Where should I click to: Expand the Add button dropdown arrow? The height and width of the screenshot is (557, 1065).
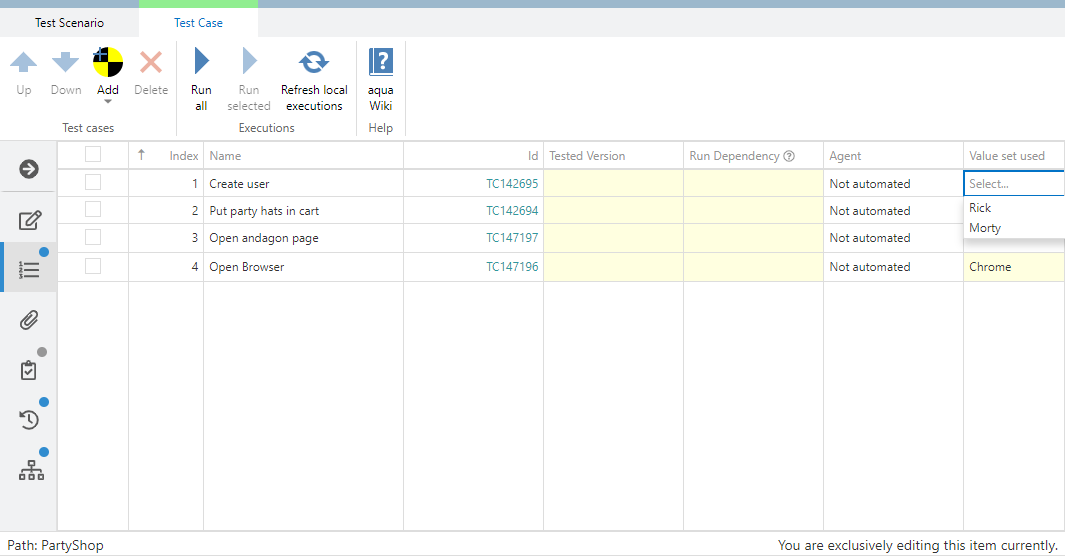[108, 102]
